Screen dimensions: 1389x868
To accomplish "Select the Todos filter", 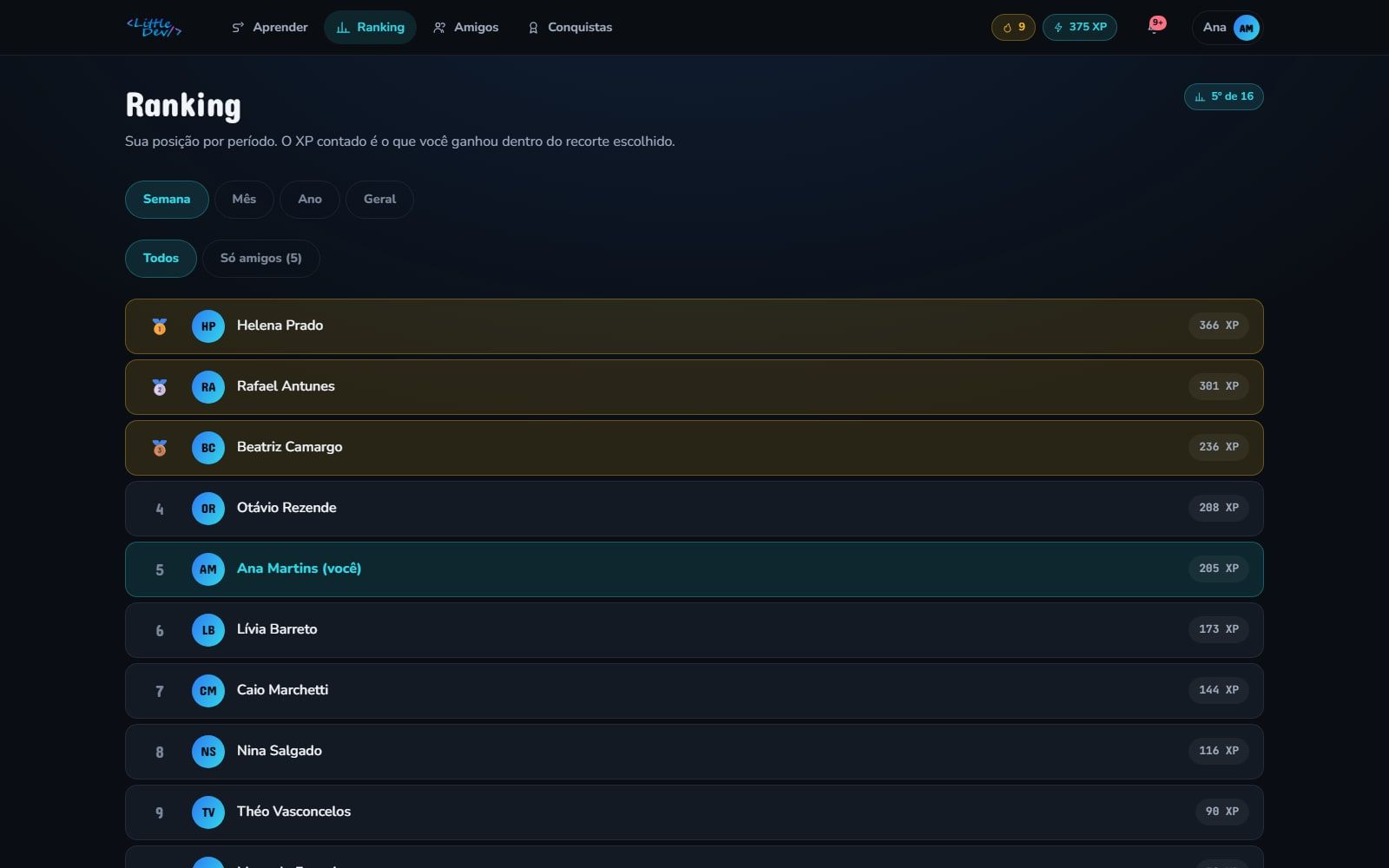I will pyautogui.click(x=161, y=258).
